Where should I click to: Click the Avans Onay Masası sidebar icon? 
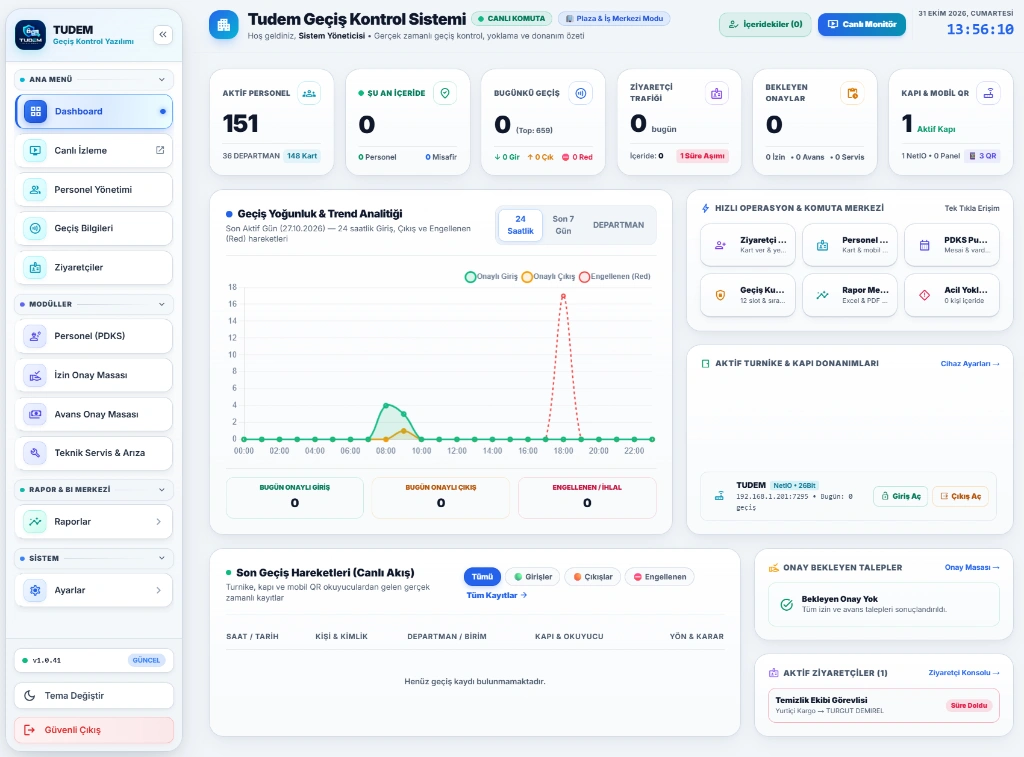coord(35,414)
